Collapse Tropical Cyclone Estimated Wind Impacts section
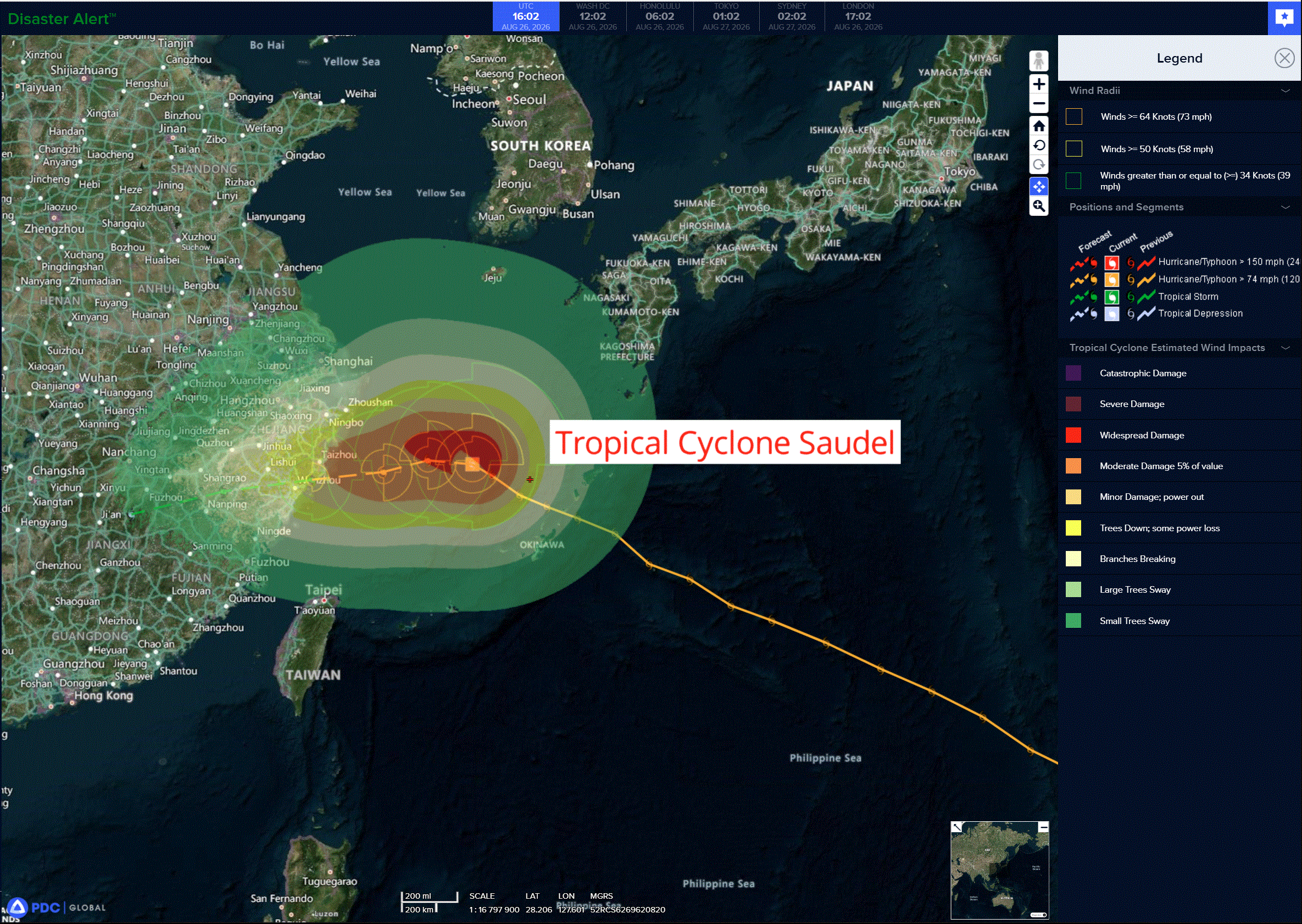 pyautogui.click(x=1285, y=348)
